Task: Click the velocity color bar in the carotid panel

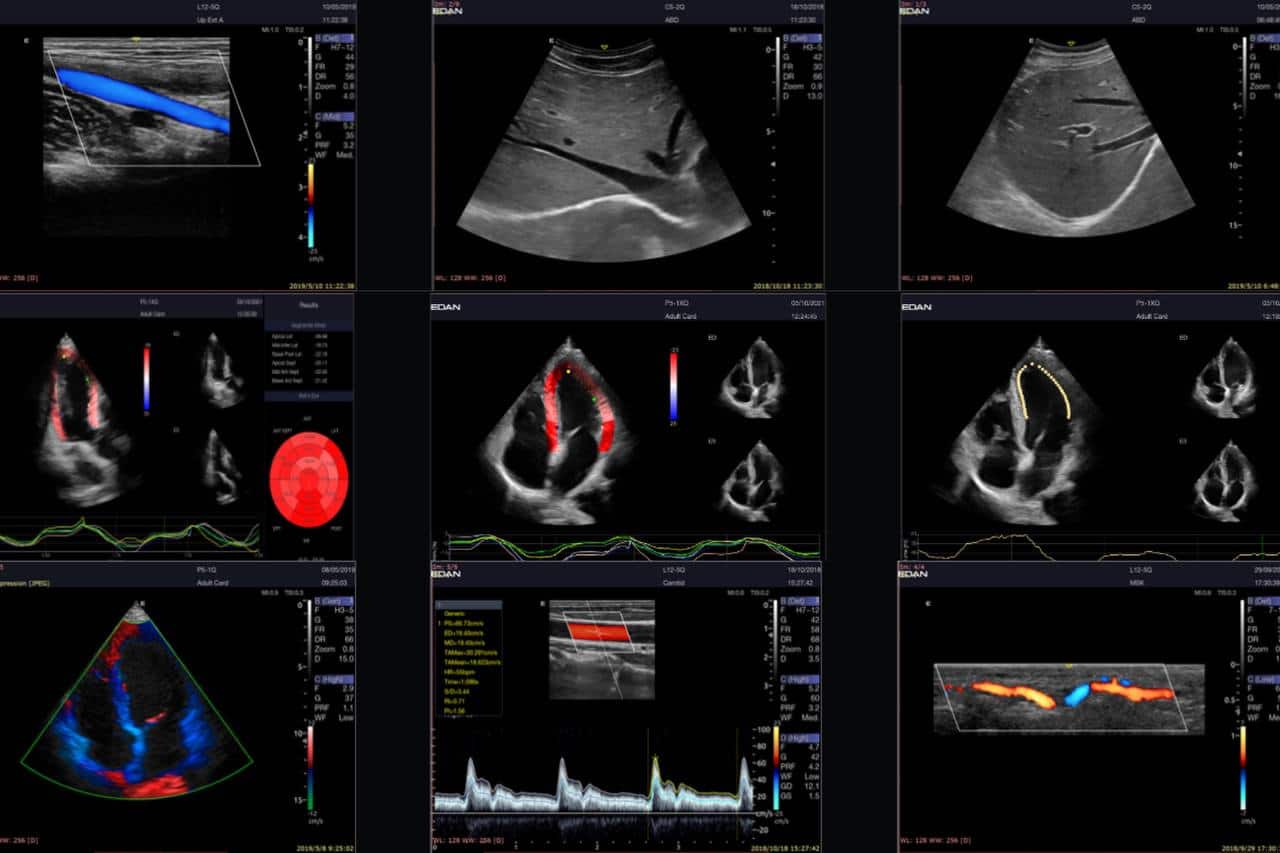Action: point(775,768)
